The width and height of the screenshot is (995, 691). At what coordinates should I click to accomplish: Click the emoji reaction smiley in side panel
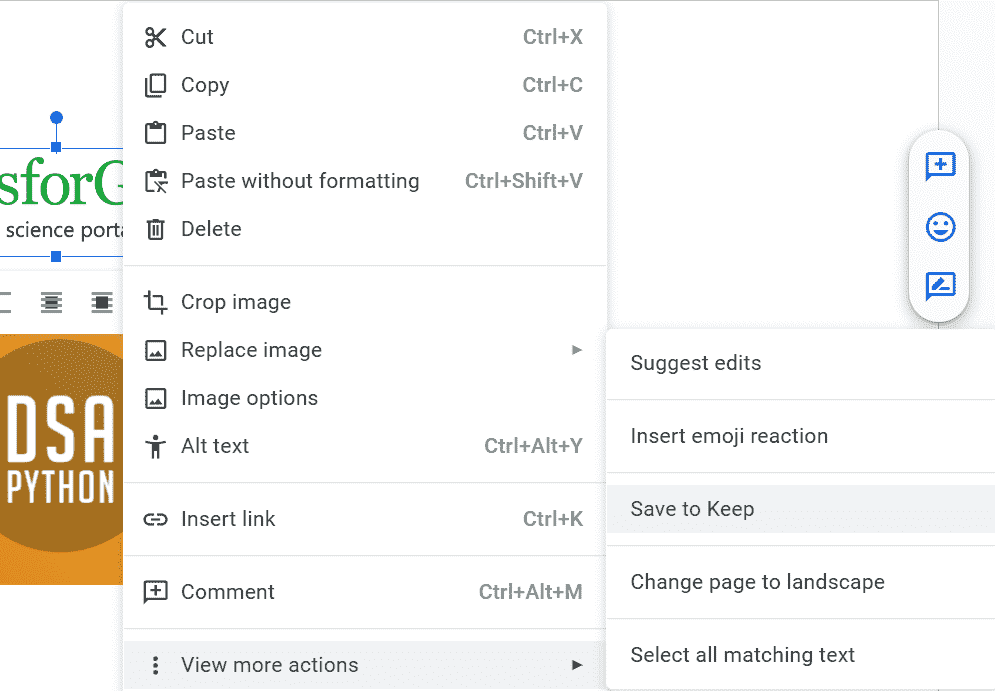click(940, 227)
